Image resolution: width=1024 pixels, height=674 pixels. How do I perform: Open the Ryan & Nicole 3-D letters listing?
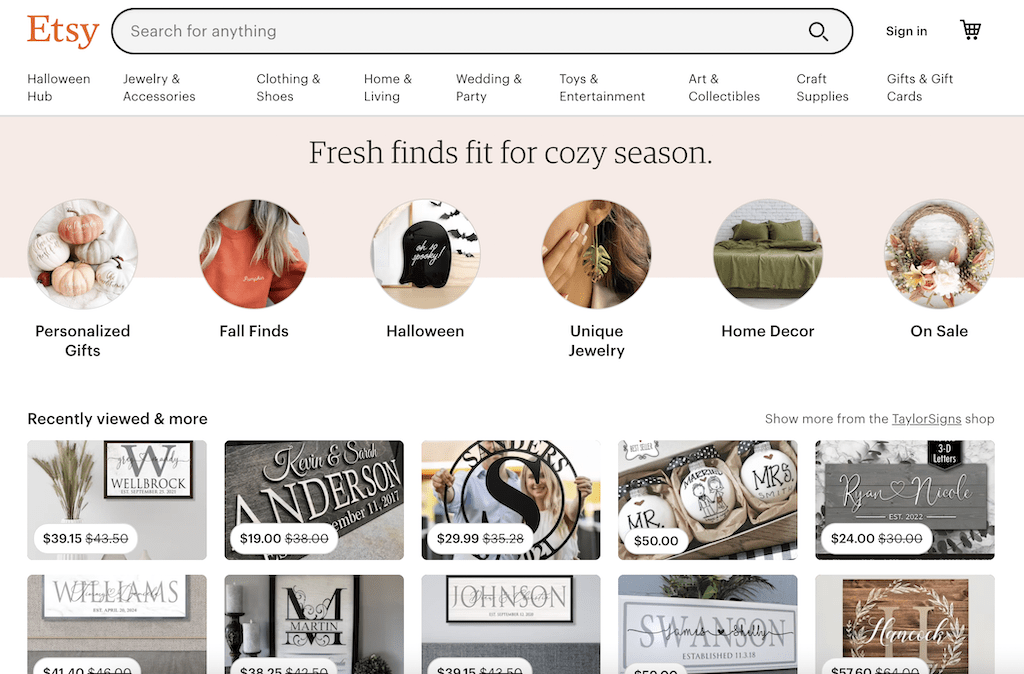pyautogui.click(x=904, y=500)
